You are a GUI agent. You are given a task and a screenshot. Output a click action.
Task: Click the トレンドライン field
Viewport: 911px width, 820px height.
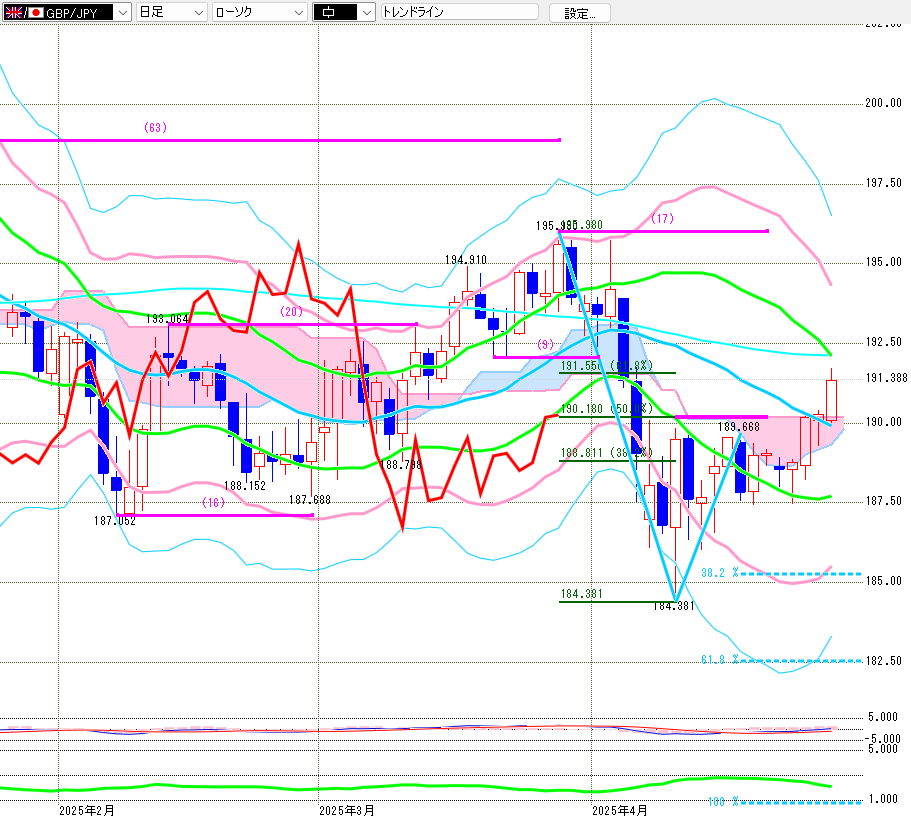[460, 12]
